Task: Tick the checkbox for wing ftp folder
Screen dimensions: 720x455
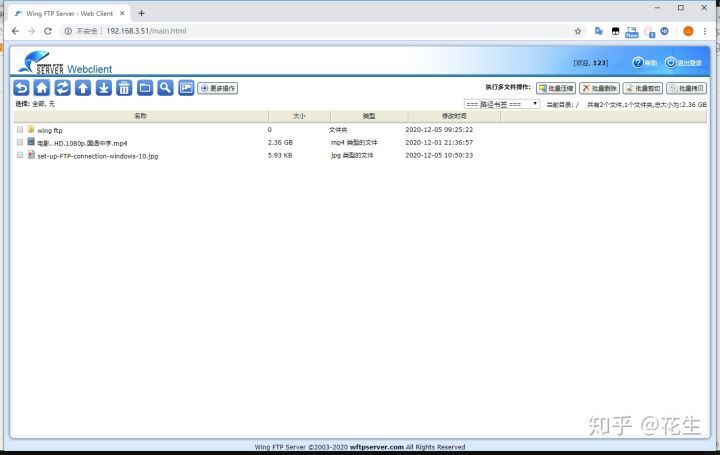Action: 20,129
